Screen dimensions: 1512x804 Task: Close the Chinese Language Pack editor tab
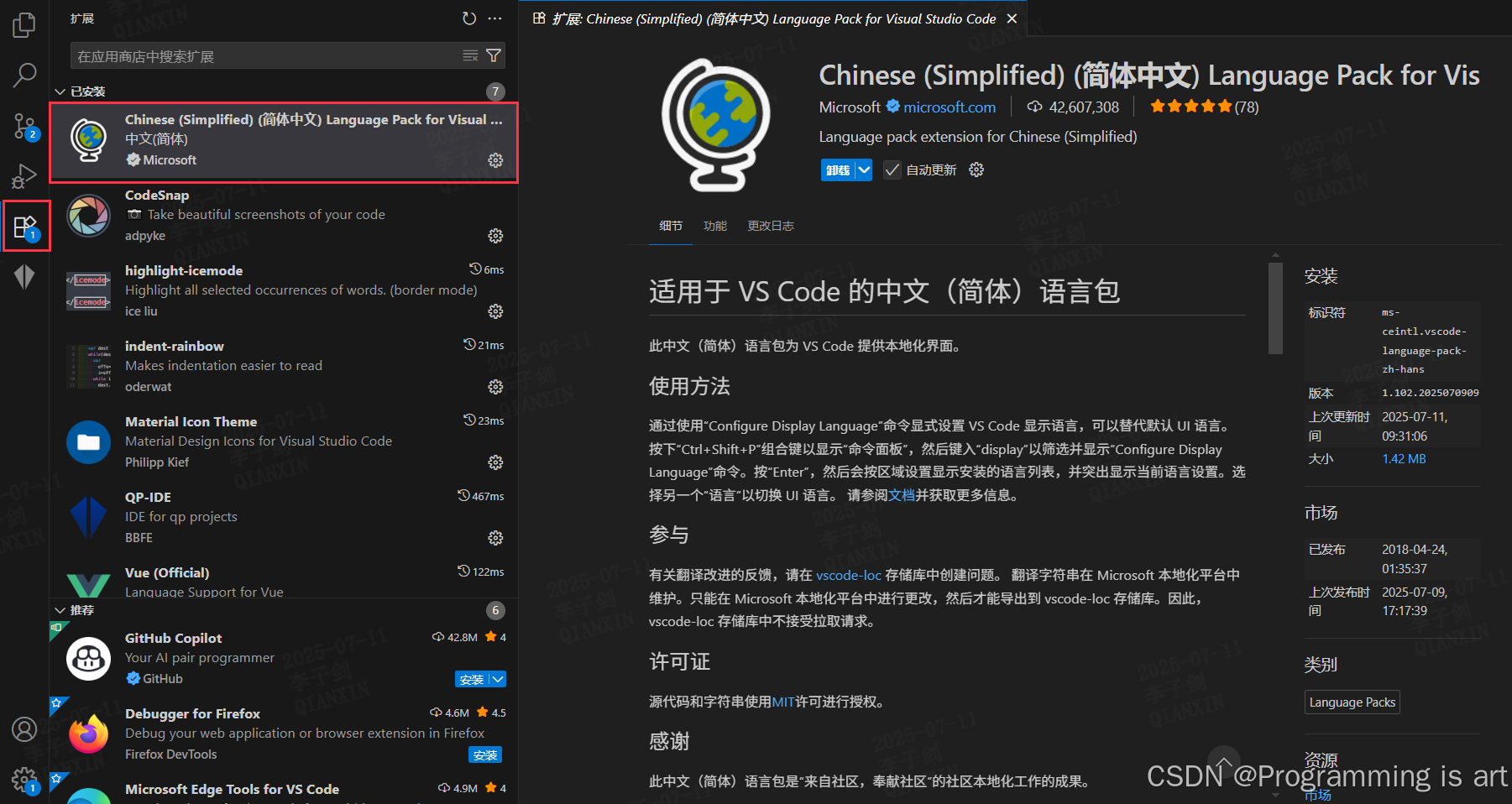(x=1012, y=18)
